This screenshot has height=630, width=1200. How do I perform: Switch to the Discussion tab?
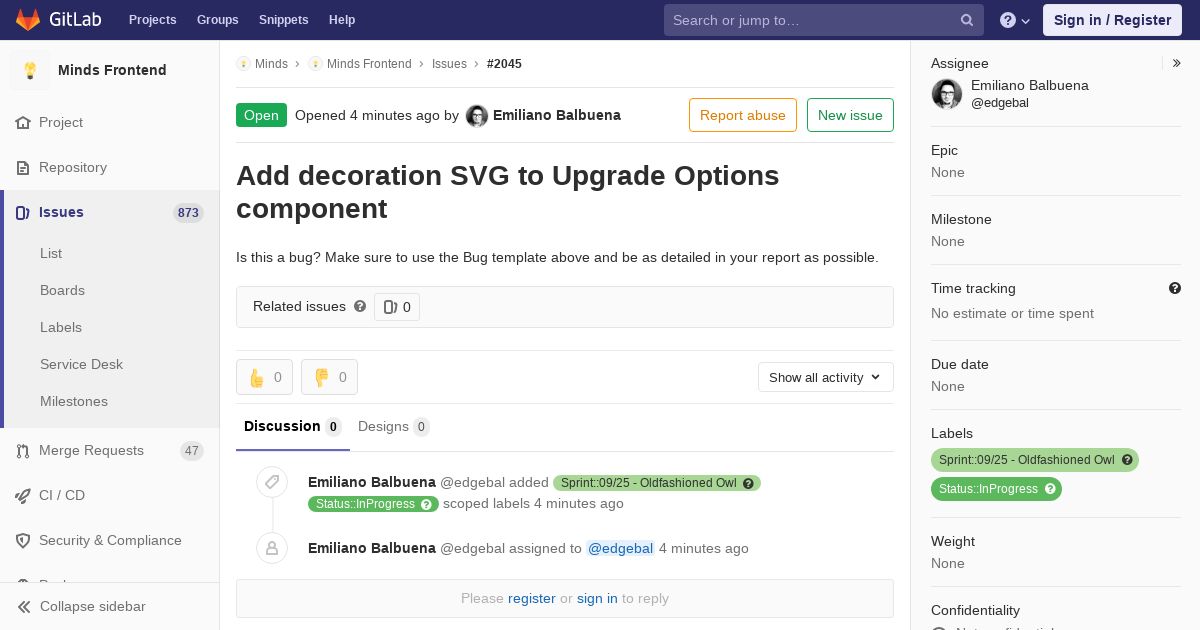pyautogui.click(x=293, y=427)
